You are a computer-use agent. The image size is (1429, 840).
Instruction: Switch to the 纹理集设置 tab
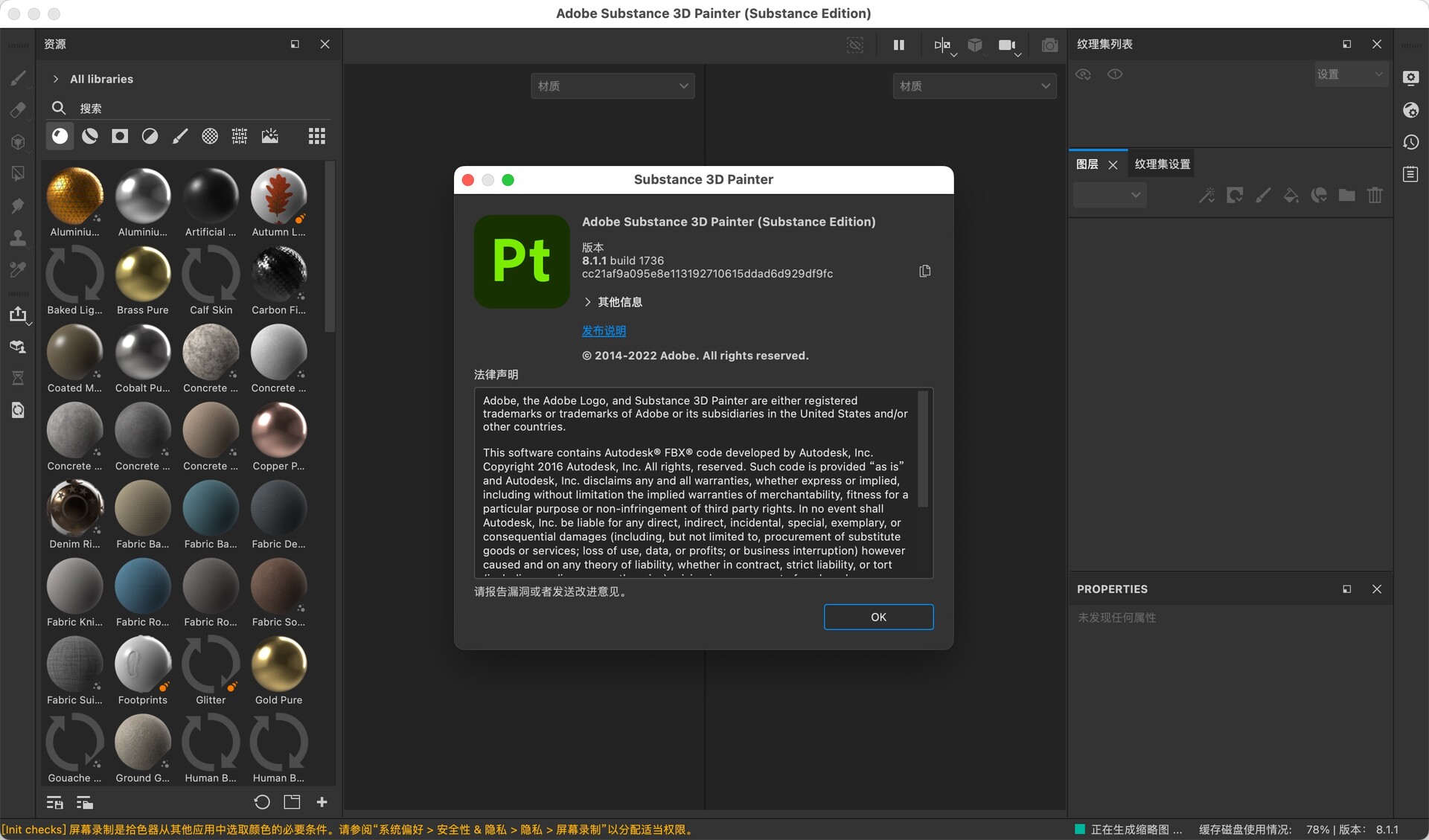[x=1163, y=164]
